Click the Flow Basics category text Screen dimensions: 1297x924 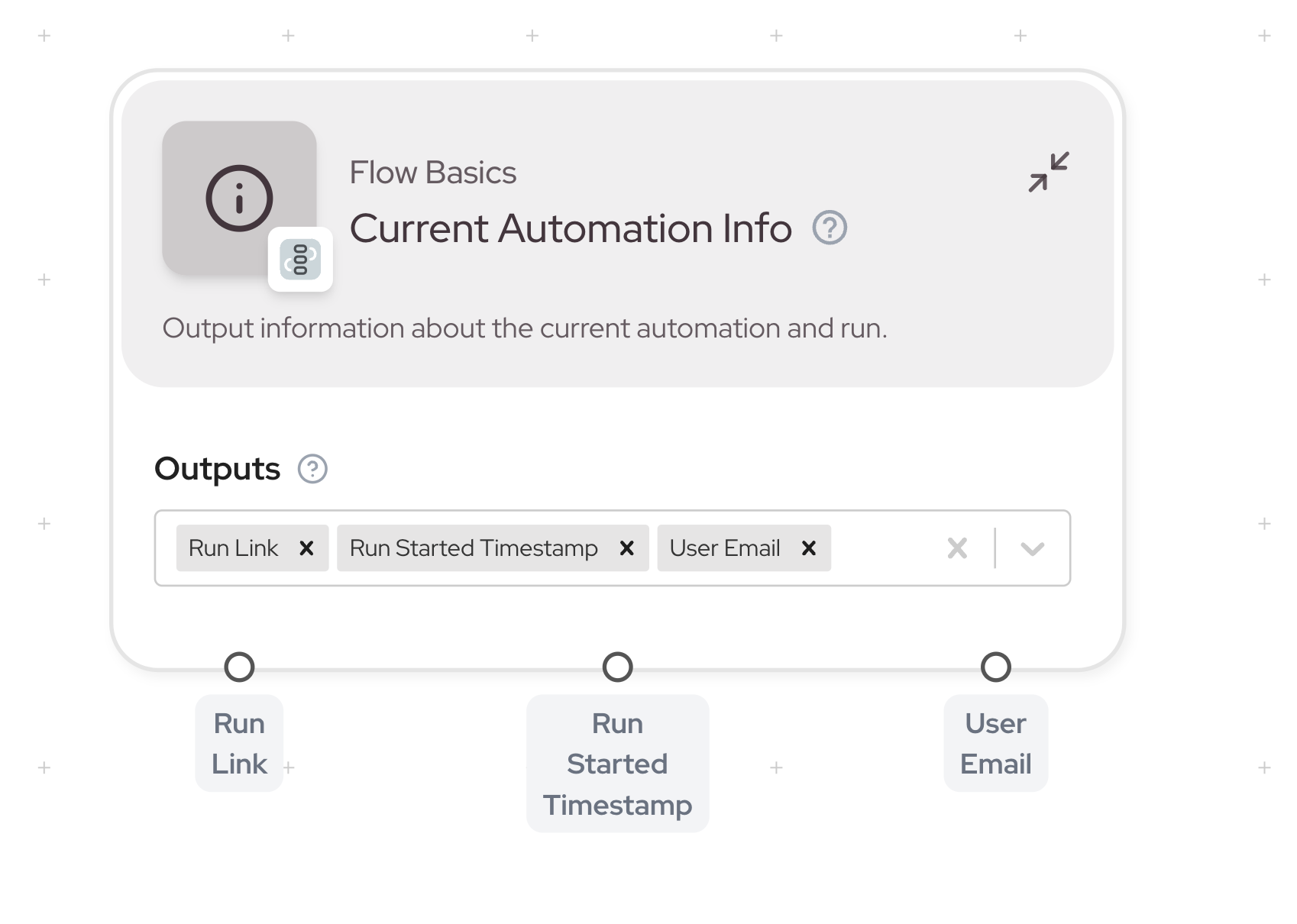(433, 173)
